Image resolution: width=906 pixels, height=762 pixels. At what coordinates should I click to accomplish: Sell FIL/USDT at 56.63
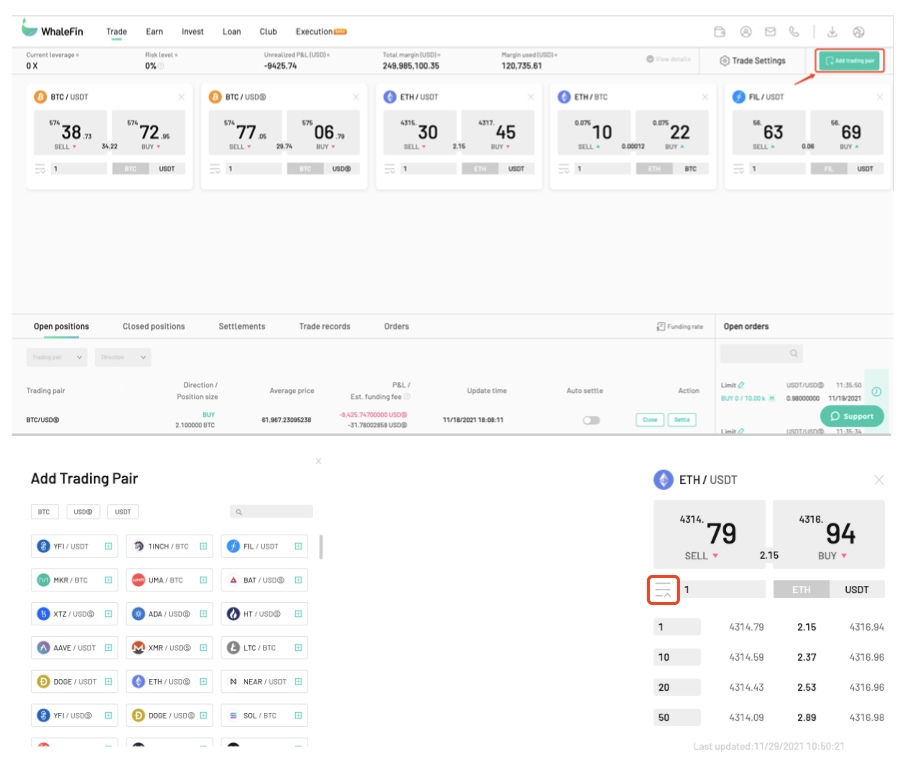click(x=768, y=133)
